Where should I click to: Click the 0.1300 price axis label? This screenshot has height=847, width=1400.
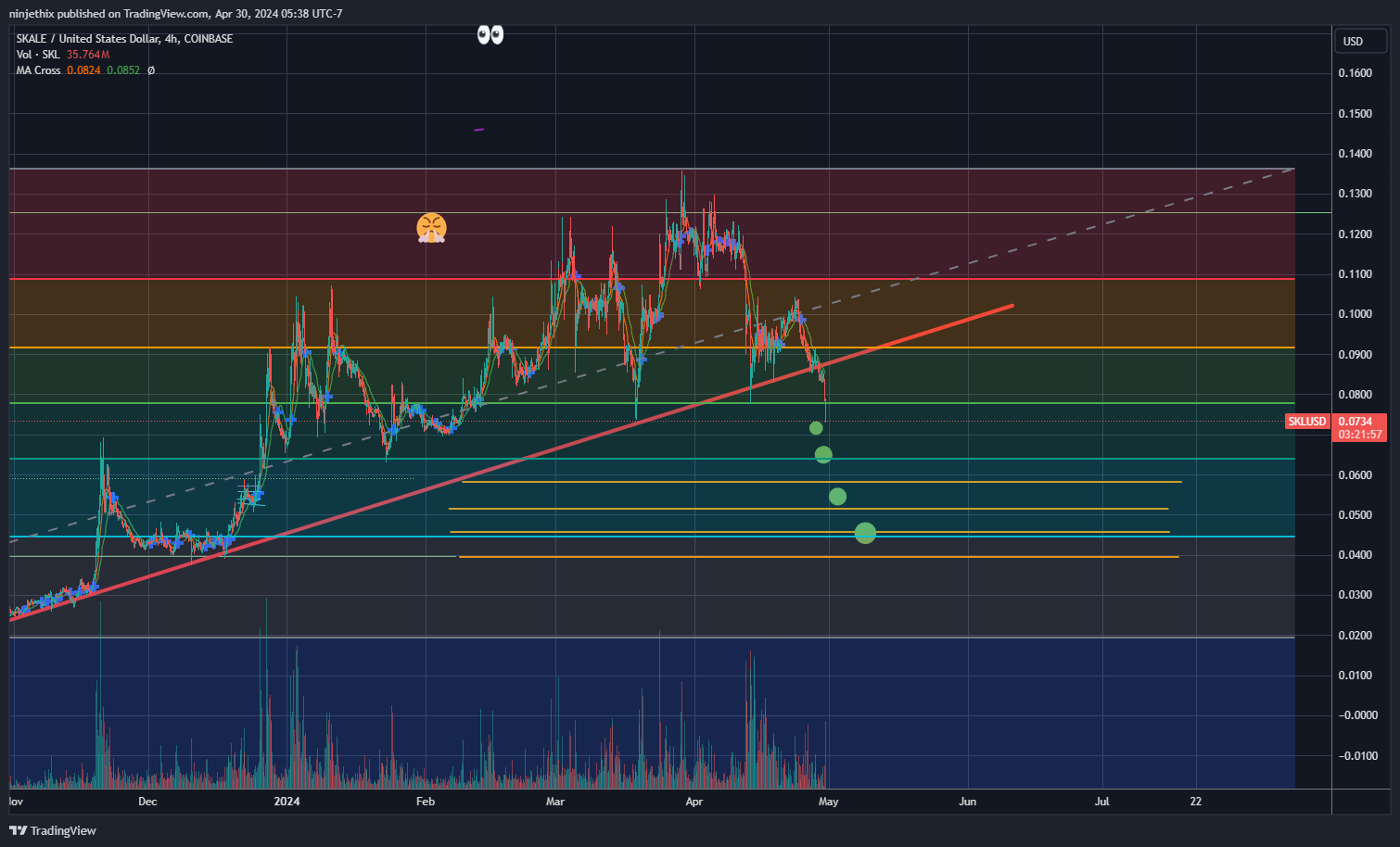click(x=1355, y=194)
